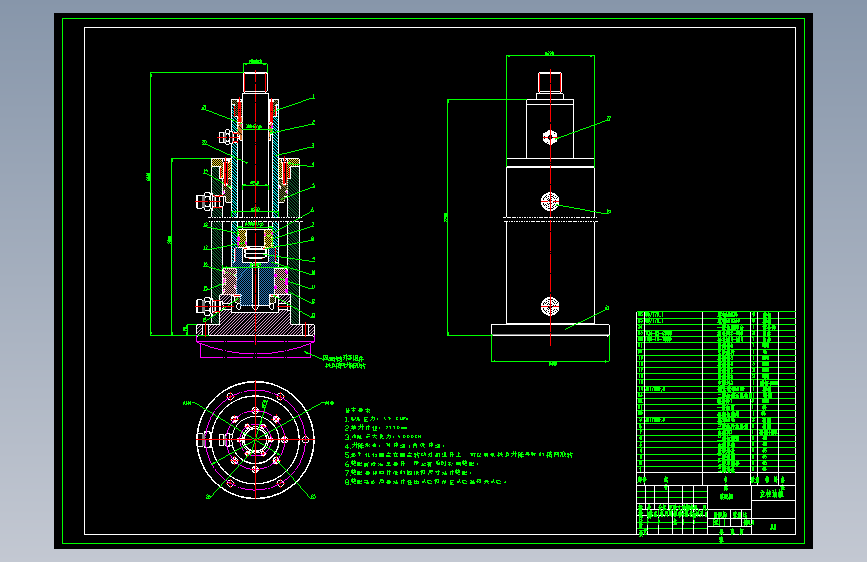Select the uppermost bolt fitting on section view's left
Image resolution: width=867 pixels, height=562 pixels.
pos(229,137)
